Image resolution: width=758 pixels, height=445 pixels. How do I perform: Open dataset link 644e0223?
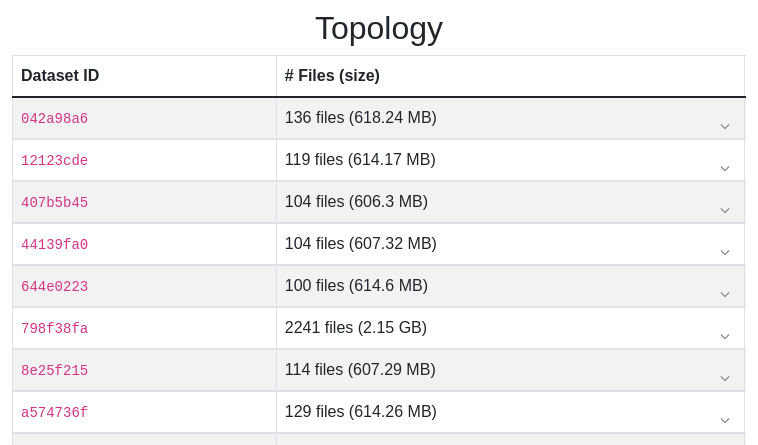[55, 287]
